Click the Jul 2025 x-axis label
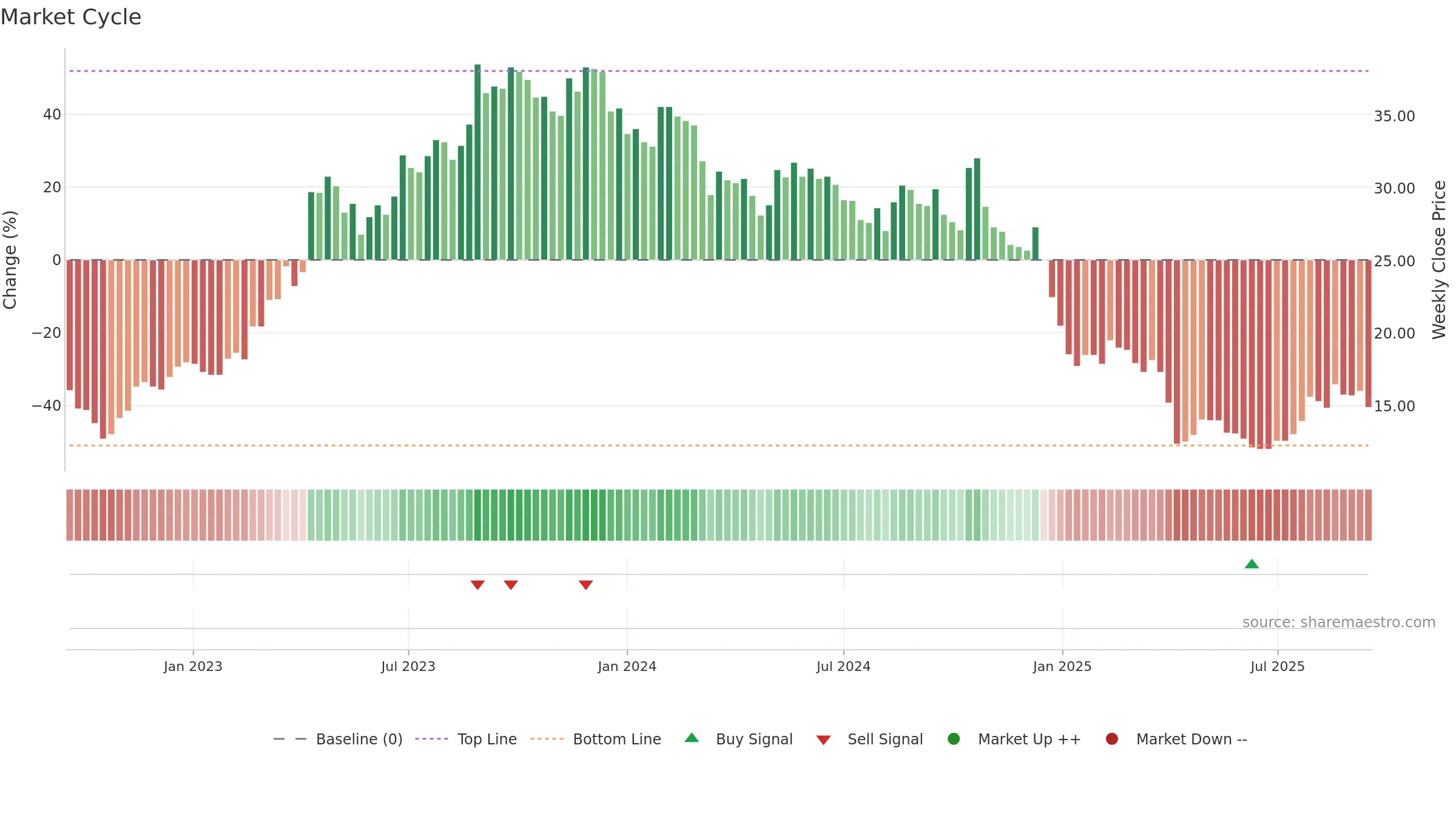 [x=1278, y=667]
